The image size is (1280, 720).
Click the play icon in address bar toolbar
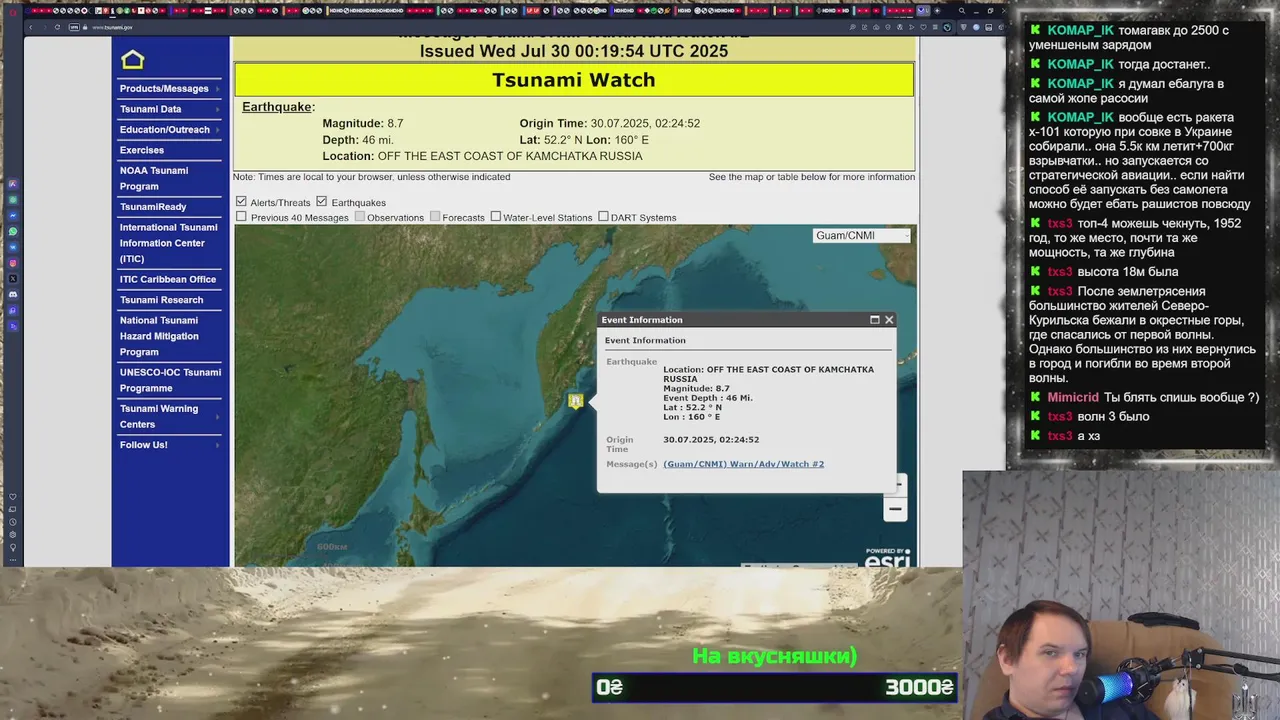911,27
